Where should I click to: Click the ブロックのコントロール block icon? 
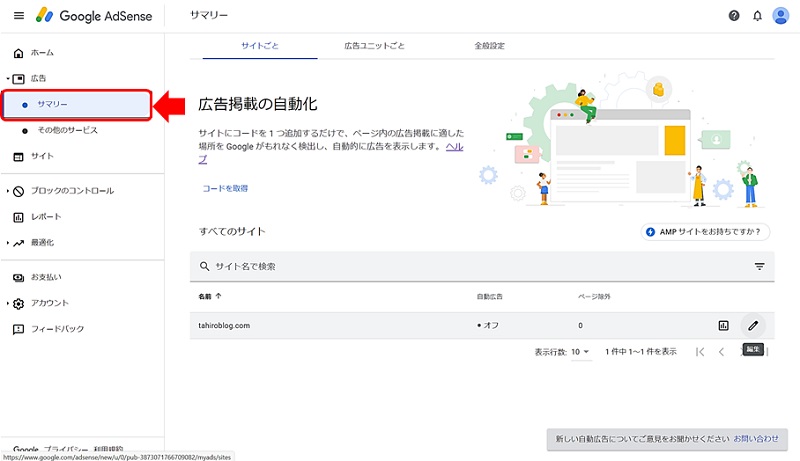(18, 191)
